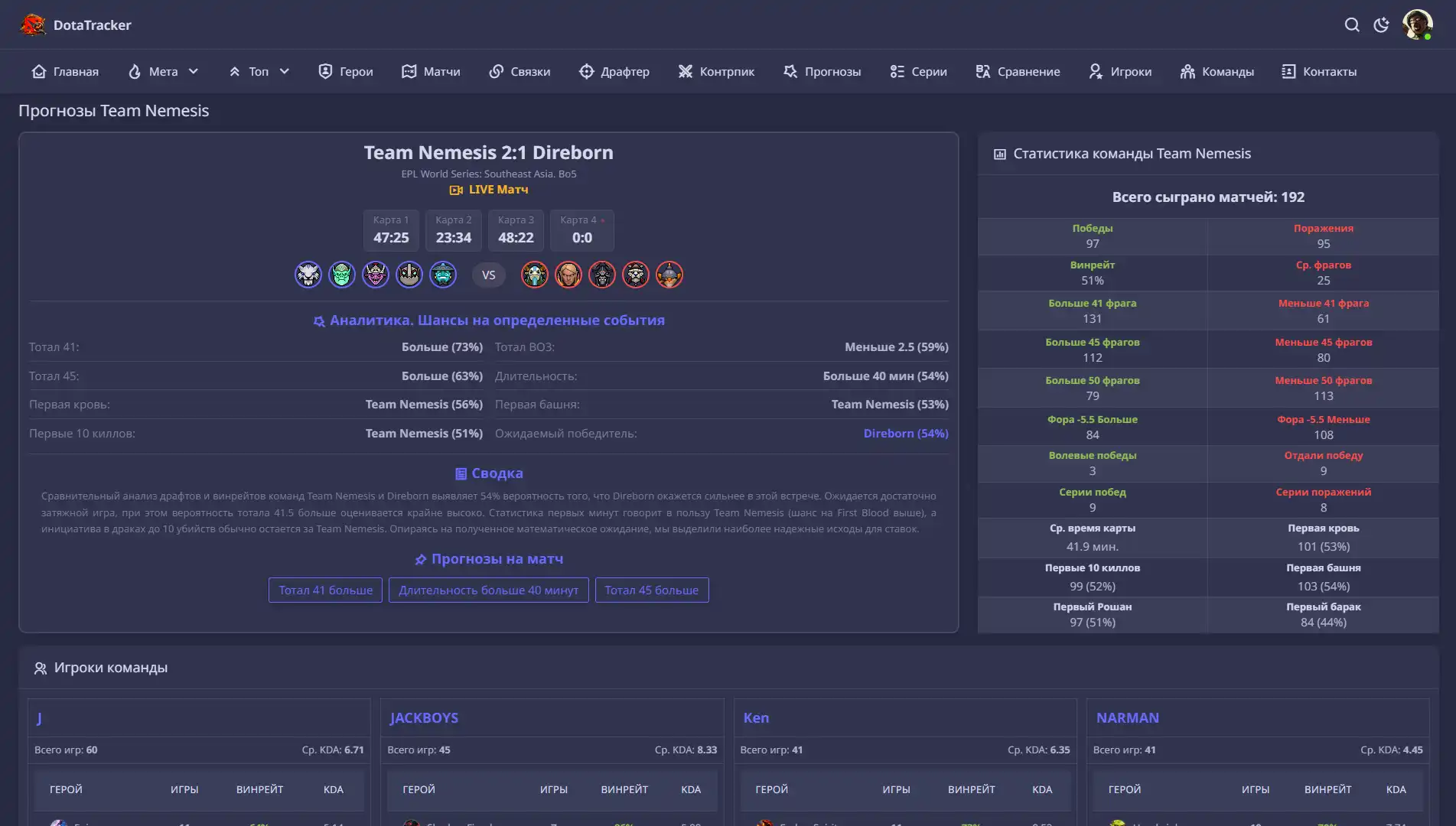Image resolution: width=1456 pixels, height=826 pixels.
Task: Click the icon beside Сравнение
Action: click(x=983, y=71)
